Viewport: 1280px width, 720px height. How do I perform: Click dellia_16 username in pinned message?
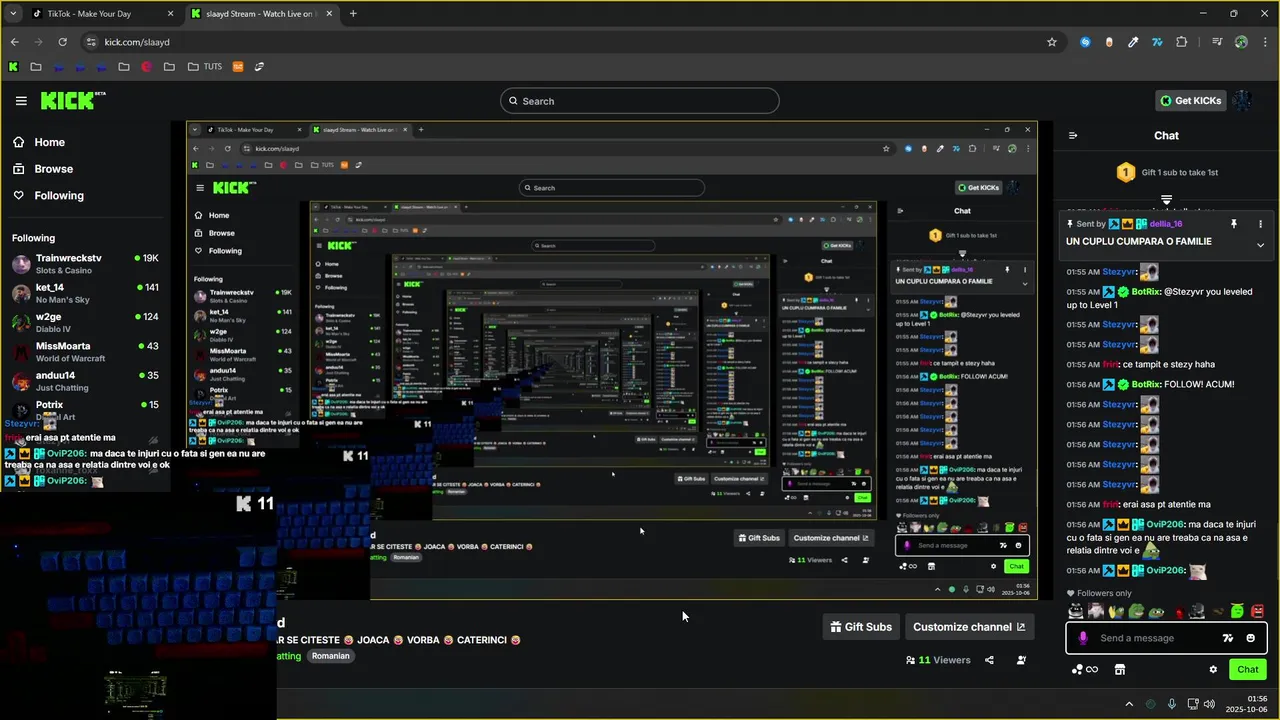1166,224
